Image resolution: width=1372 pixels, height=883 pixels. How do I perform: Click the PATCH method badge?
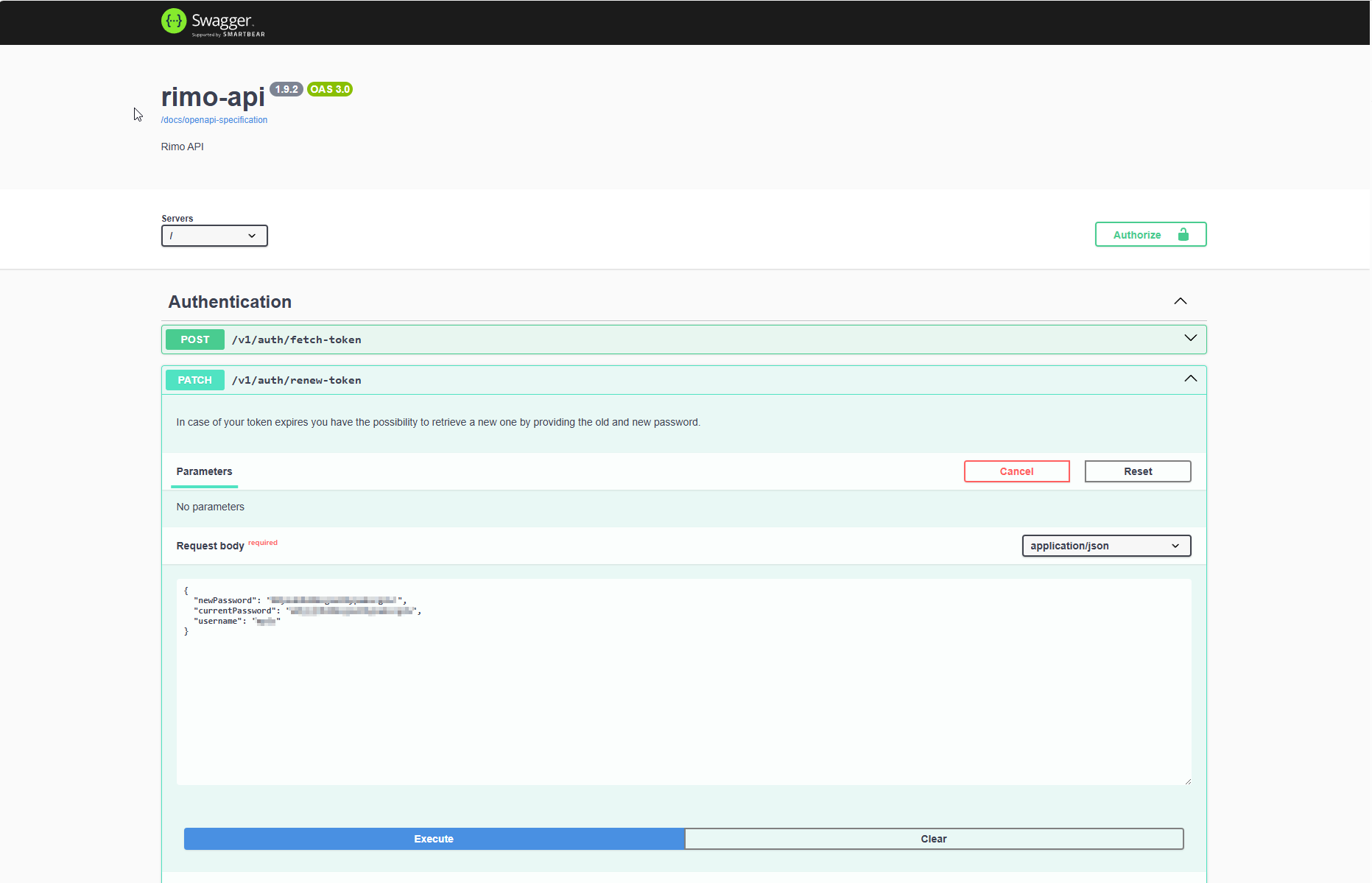pos(195,380)
